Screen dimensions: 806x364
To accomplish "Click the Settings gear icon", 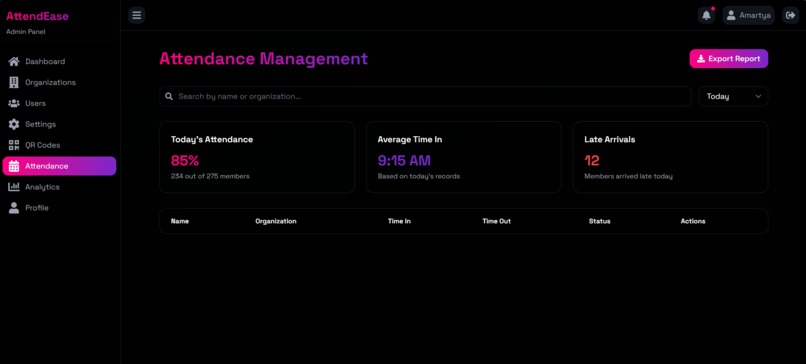I will (14, 124).
